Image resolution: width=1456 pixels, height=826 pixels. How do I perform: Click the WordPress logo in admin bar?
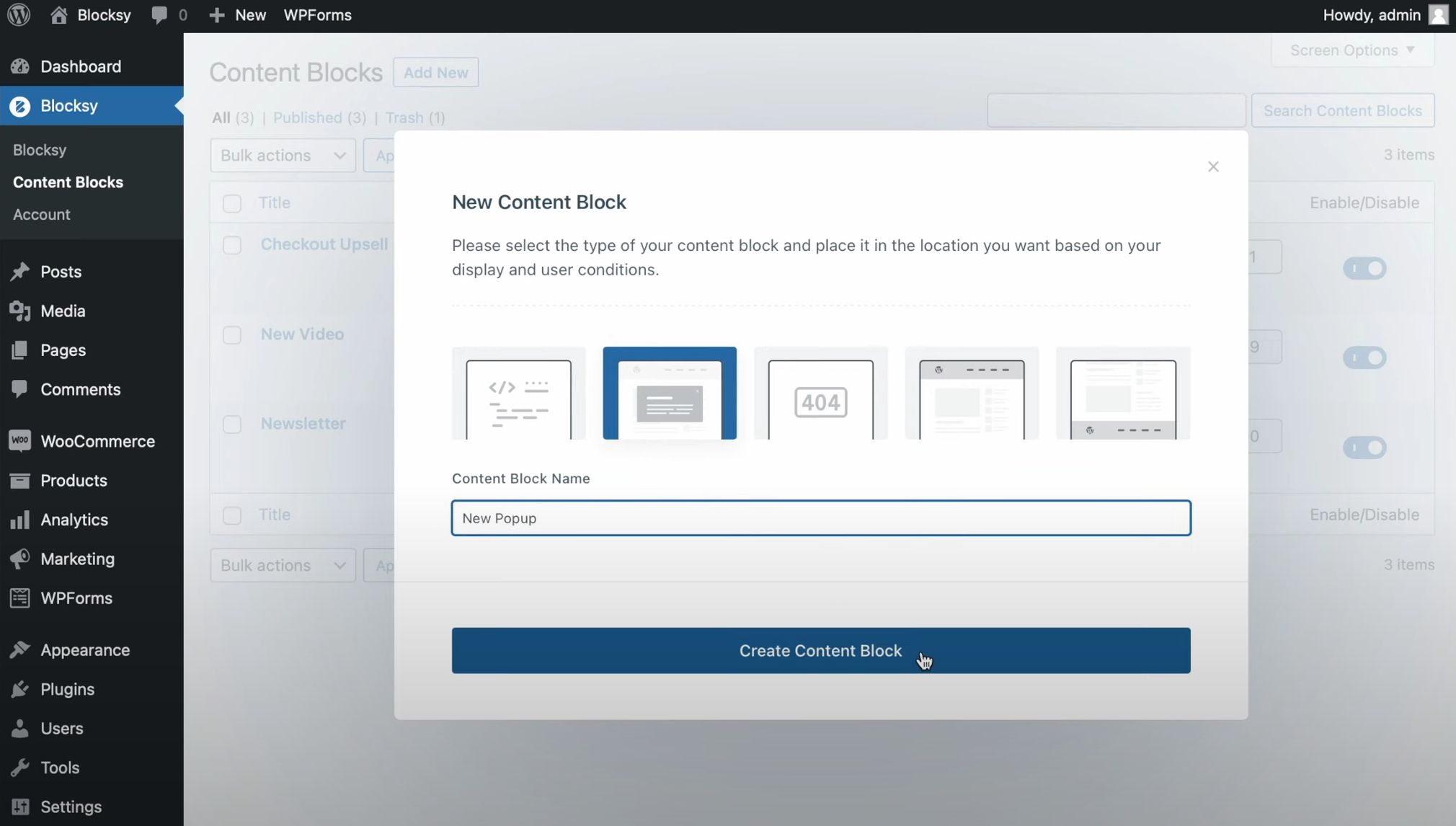pos(18,14)
